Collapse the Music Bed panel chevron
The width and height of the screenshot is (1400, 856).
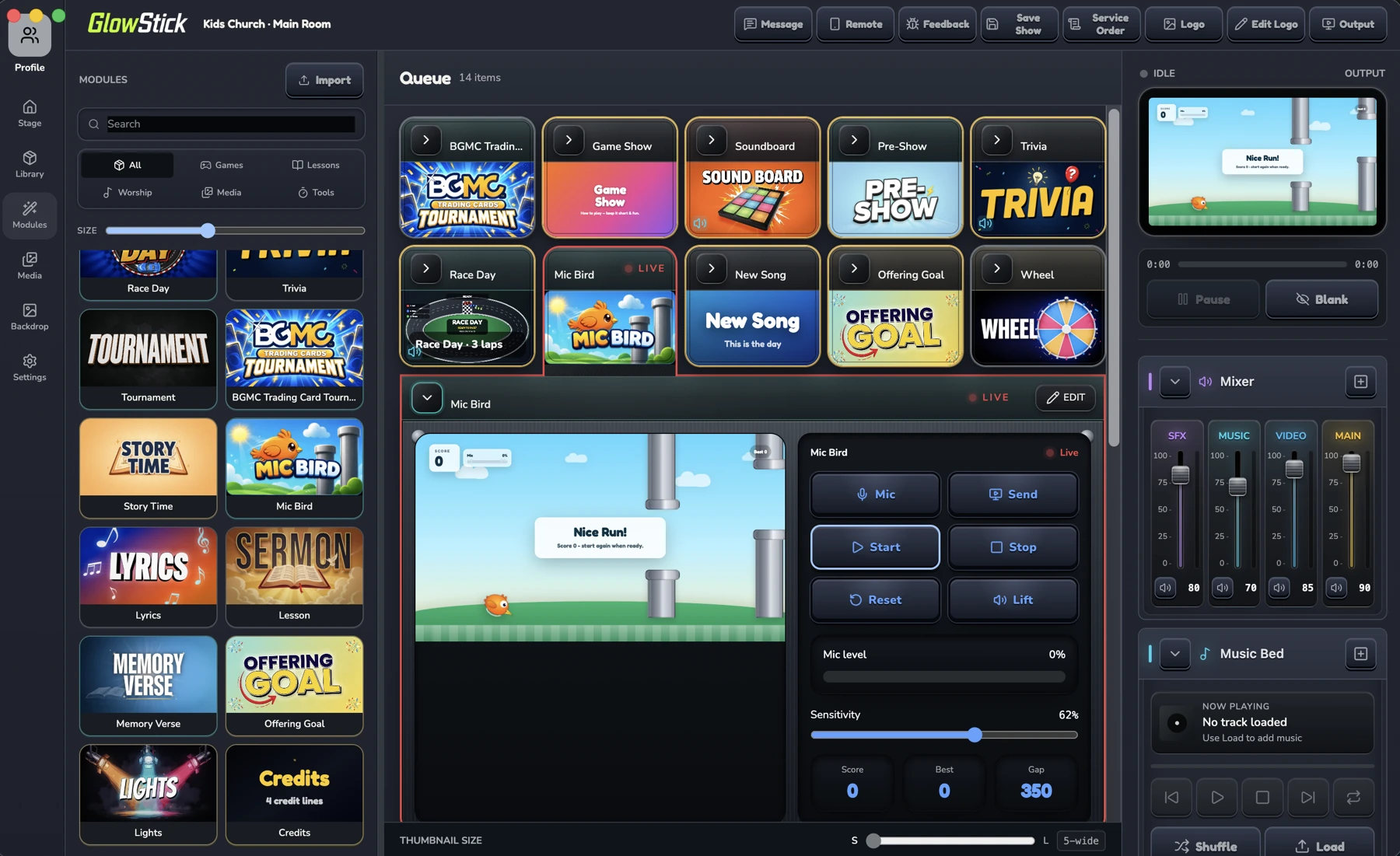(x=1174, y=654)
